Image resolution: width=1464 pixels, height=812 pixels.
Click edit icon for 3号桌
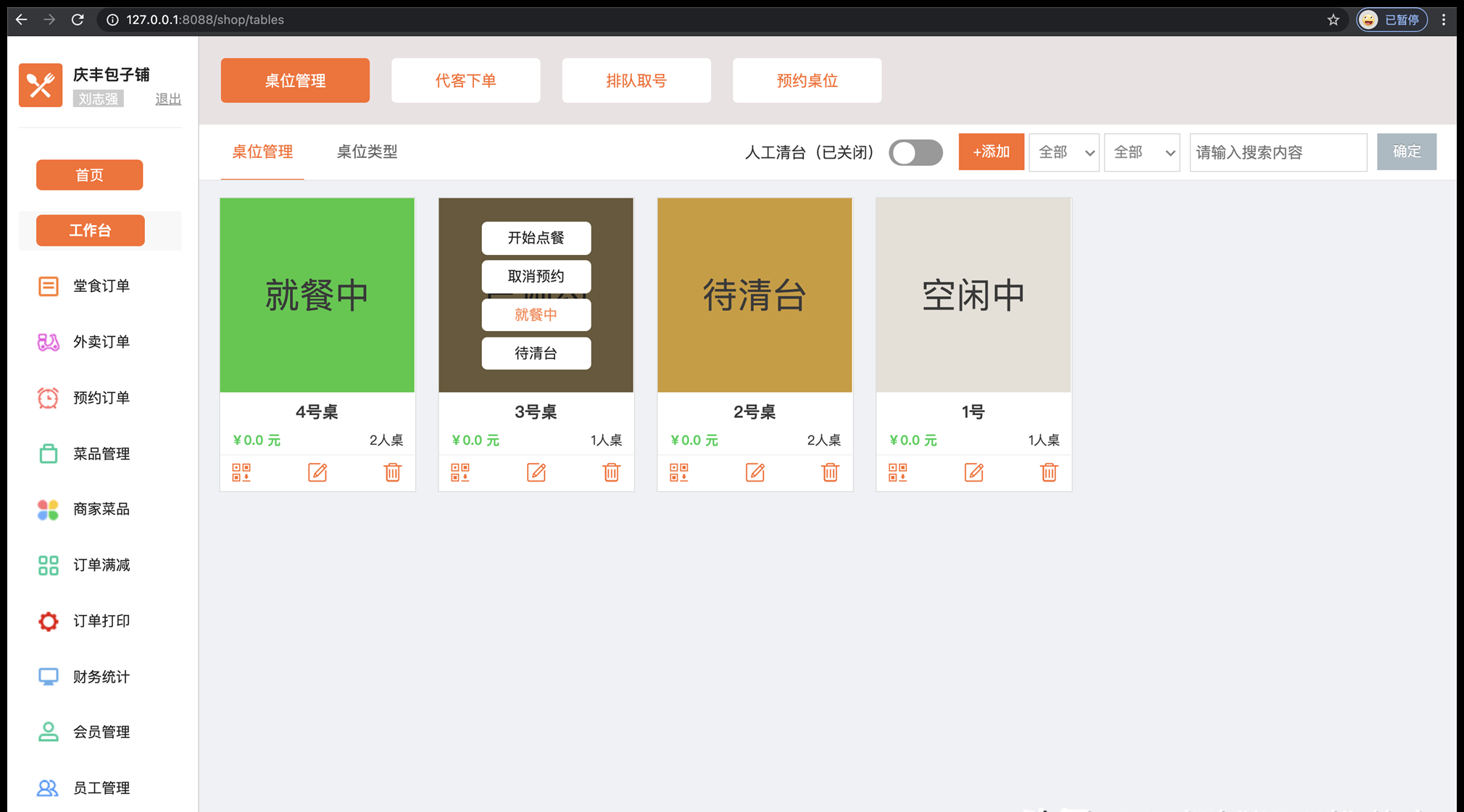tap(536, 472)
